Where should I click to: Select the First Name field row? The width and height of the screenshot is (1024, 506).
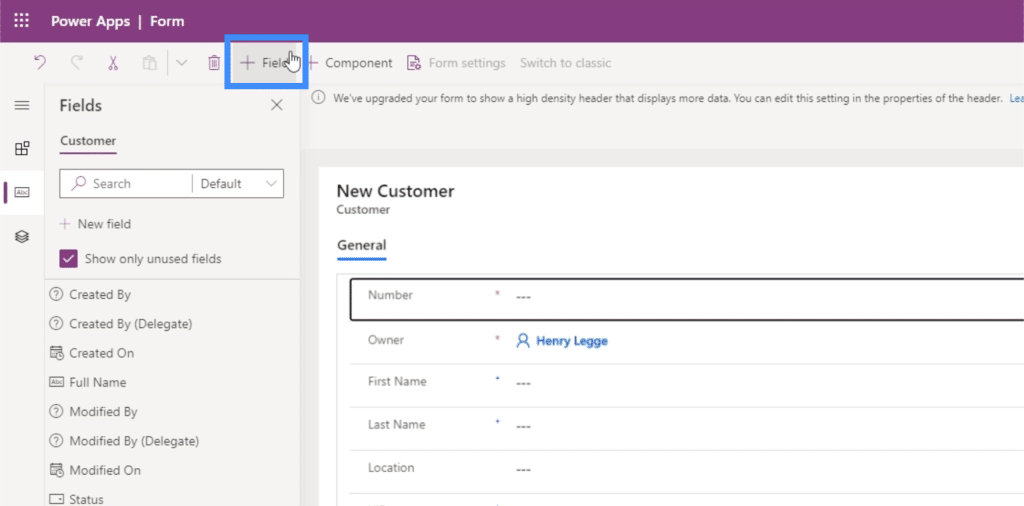(687, 385)
